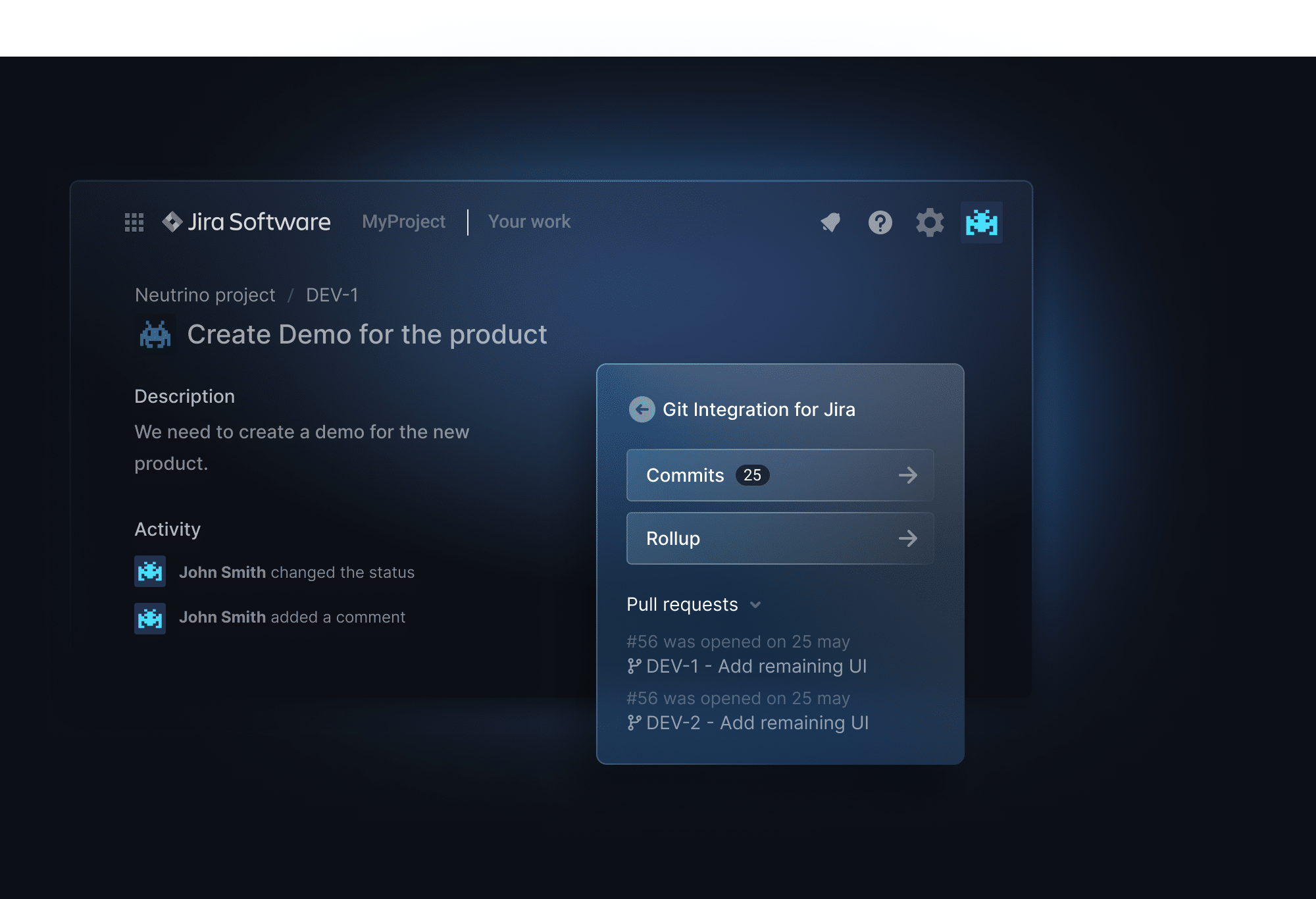Open the DEV-1 breadcrumb link
Viewport: 1316px width, 899px height.
pyautogui.click(x=332, y=295)
